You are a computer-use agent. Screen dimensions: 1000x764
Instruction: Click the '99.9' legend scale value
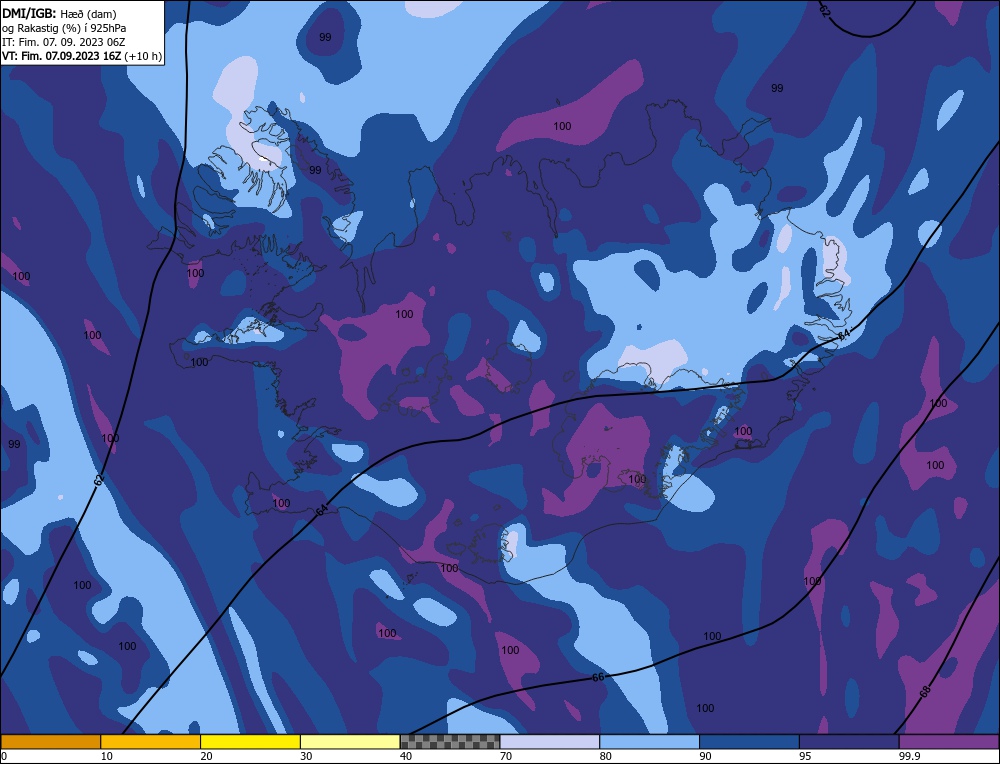(908, 756)
